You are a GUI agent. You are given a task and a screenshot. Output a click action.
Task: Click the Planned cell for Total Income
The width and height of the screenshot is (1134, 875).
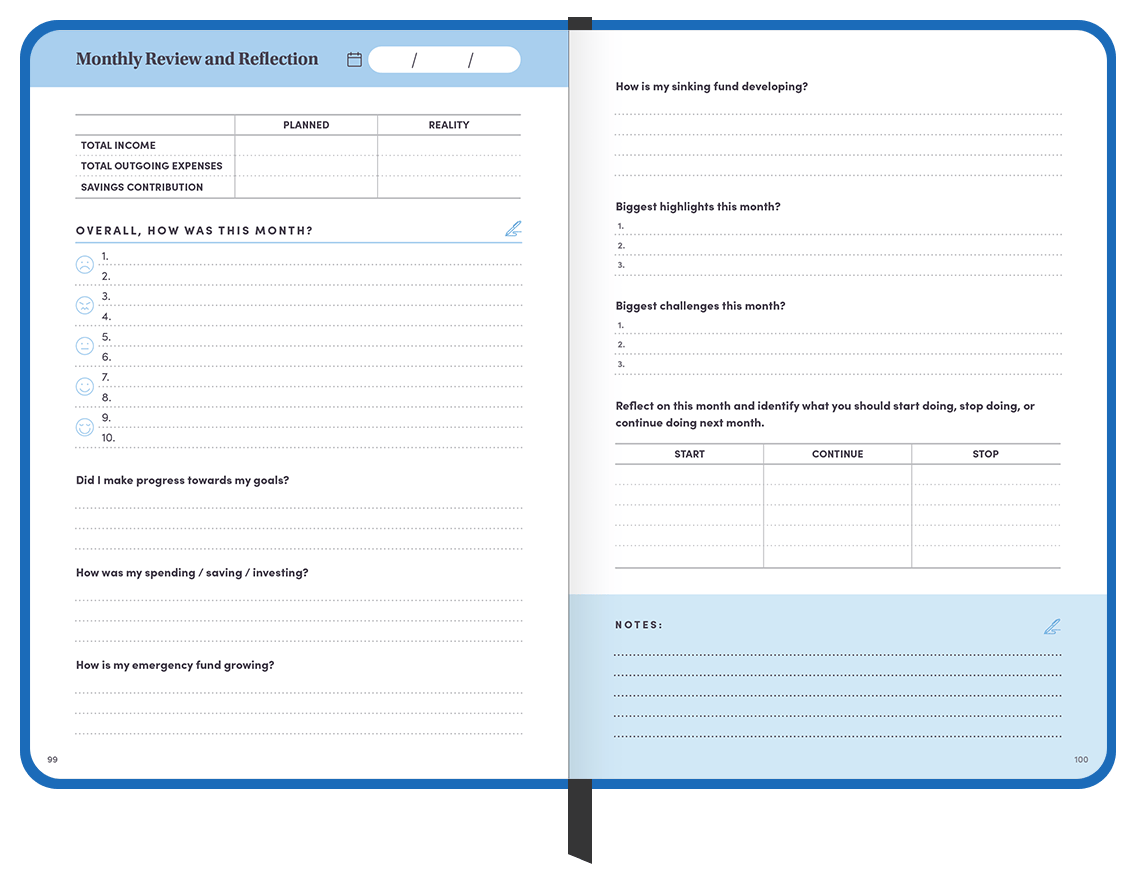306,146
